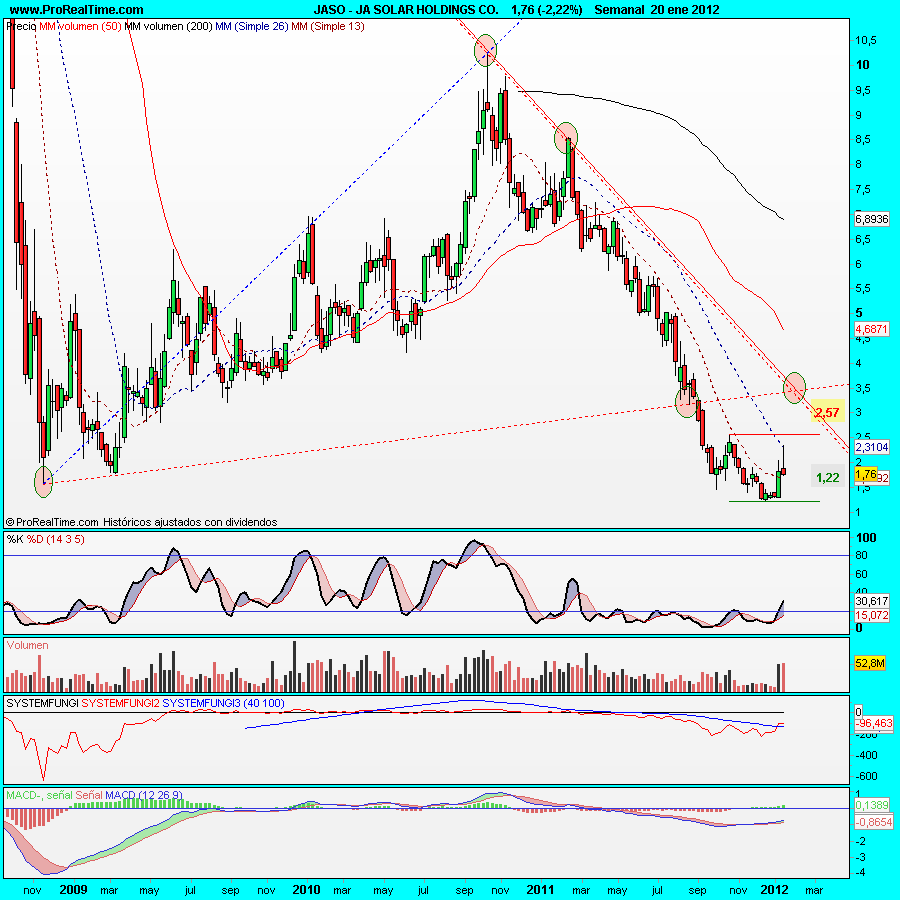Click the green circle at the 2009 low
This screenshot has height=900, width=900.
coord(44,482)
